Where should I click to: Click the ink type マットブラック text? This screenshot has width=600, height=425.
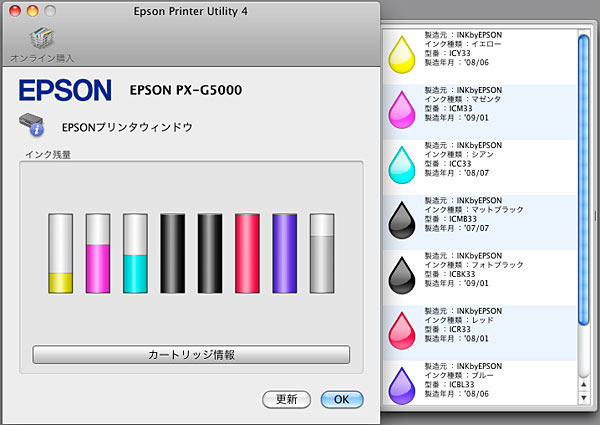pos(497,210)
